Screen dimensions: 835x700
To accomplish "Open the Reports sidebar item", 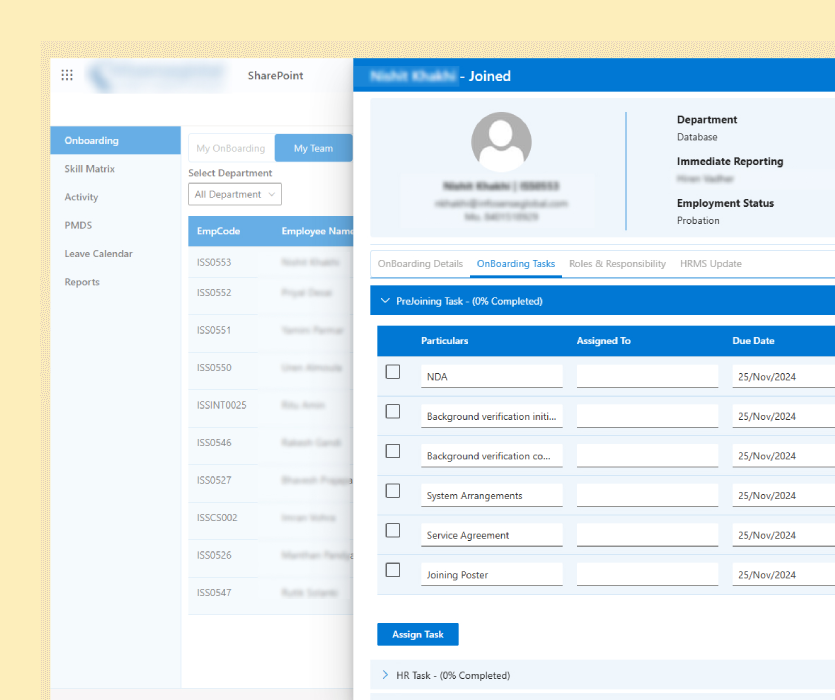I will 82,282.
